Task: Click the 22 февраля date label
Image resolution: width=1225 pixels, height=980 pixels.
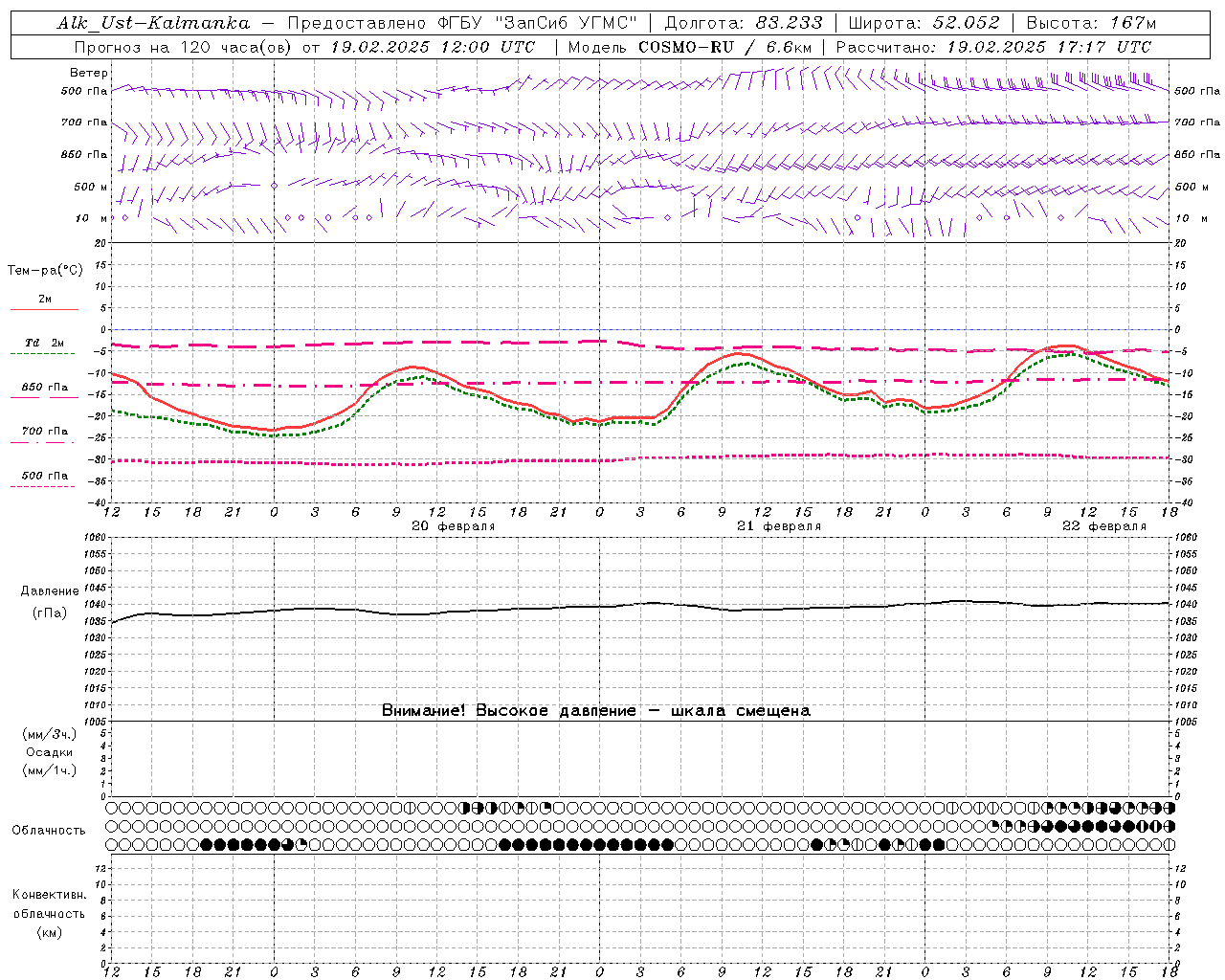Action: (x=1104, y=526)
